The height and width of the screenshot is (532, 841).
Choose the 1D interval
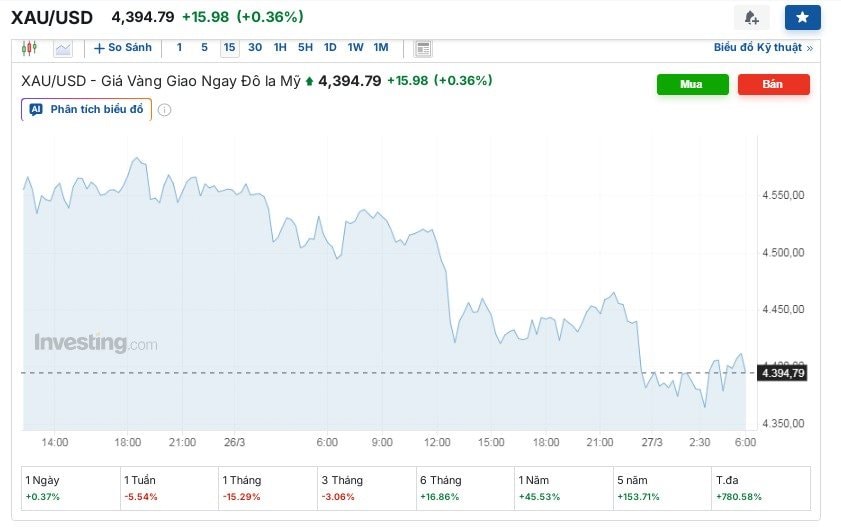330,48
